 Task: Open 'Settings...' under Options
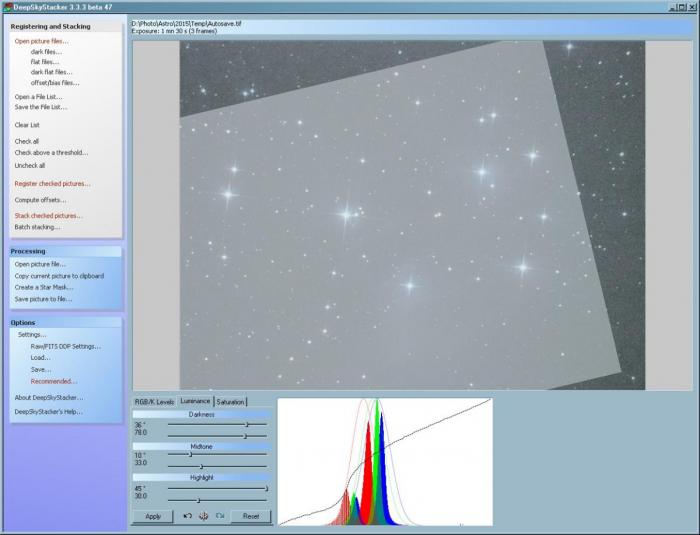click(x=32, y=334)
